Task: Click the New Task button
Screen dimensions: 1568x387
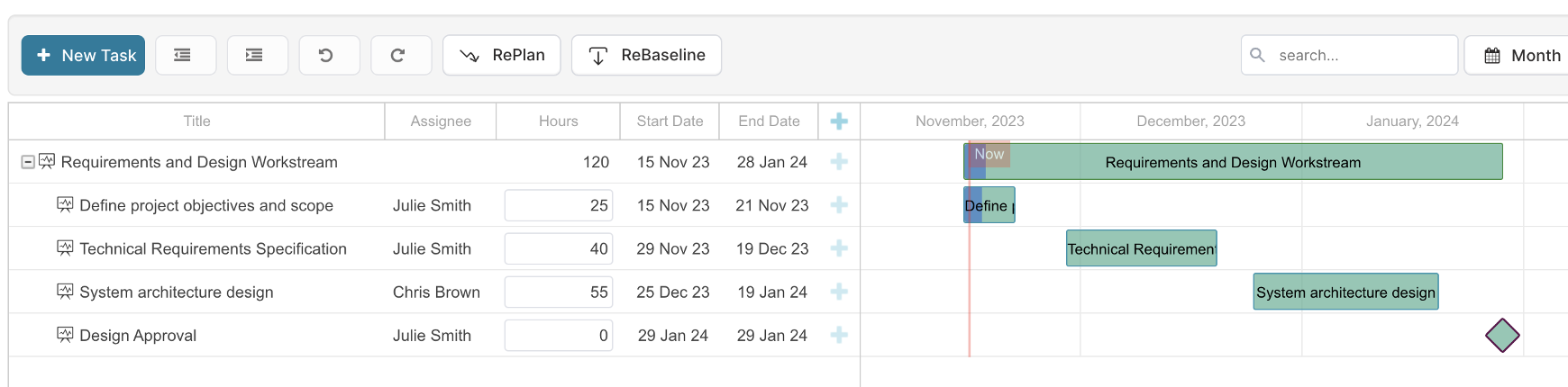Action: pos(83,55)
